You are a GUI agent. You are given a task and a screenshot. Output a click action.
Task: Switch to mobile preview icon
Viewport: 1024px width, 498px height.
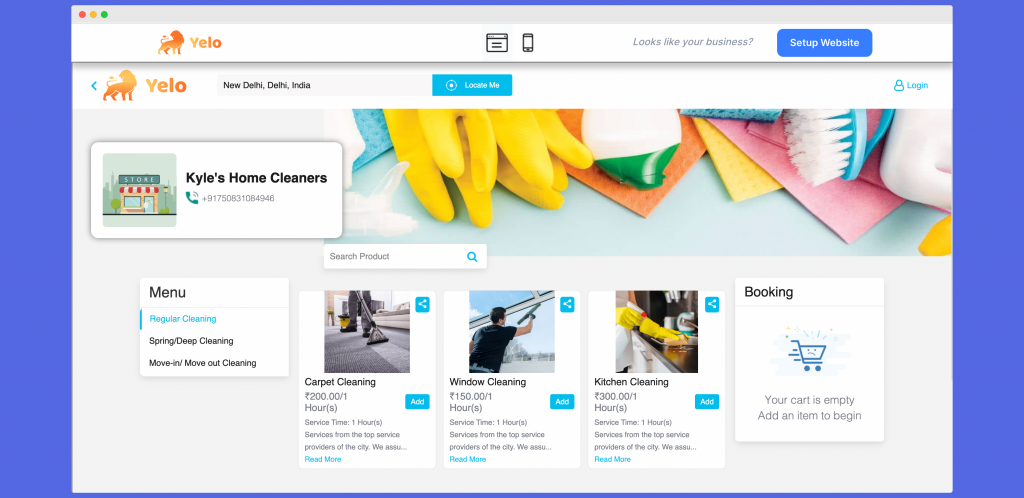click(x=528, y=43)
